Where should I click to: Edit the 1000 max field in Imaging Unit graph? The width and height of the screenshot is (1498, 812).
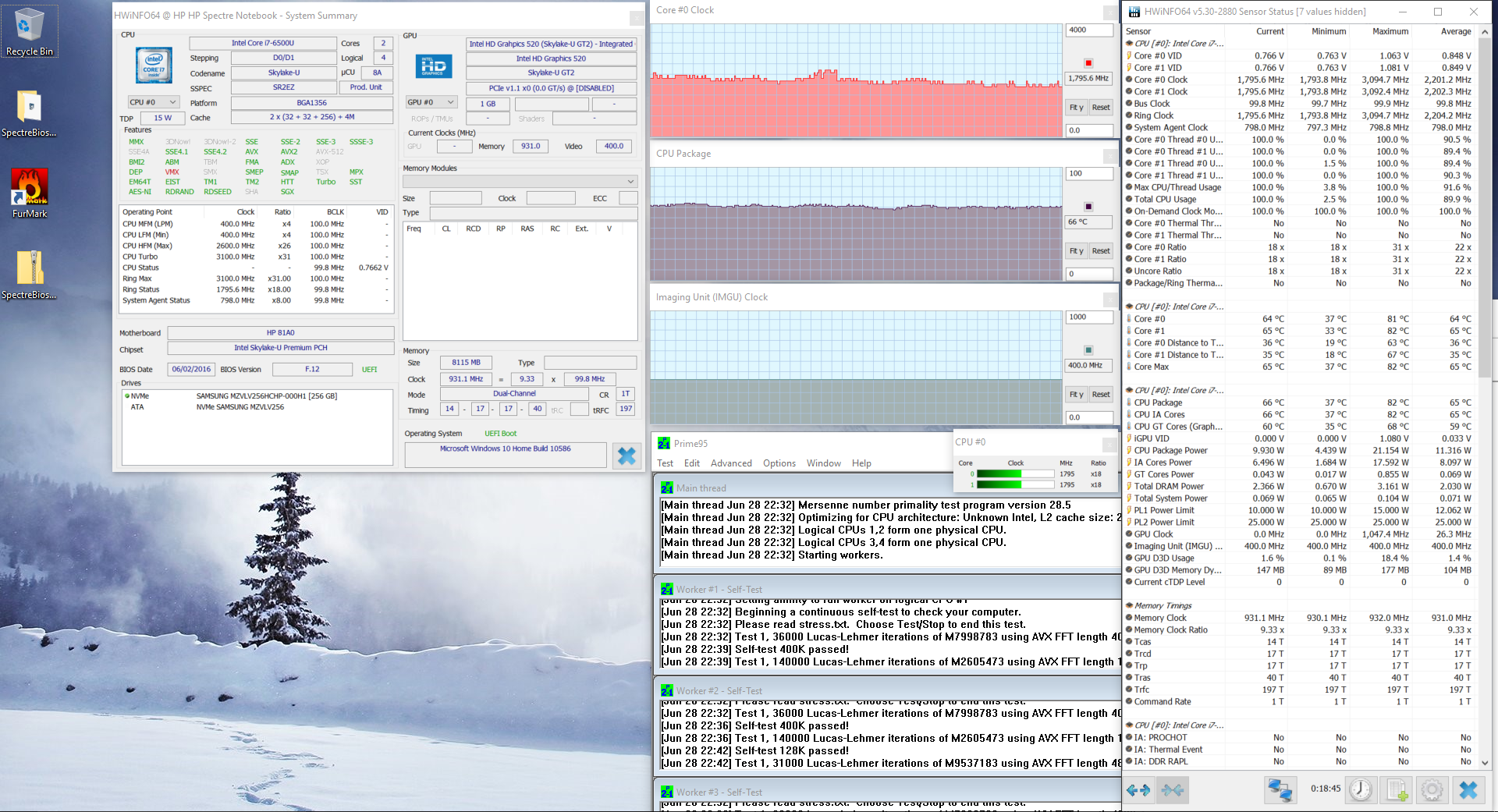click(x=1089, y=317)
